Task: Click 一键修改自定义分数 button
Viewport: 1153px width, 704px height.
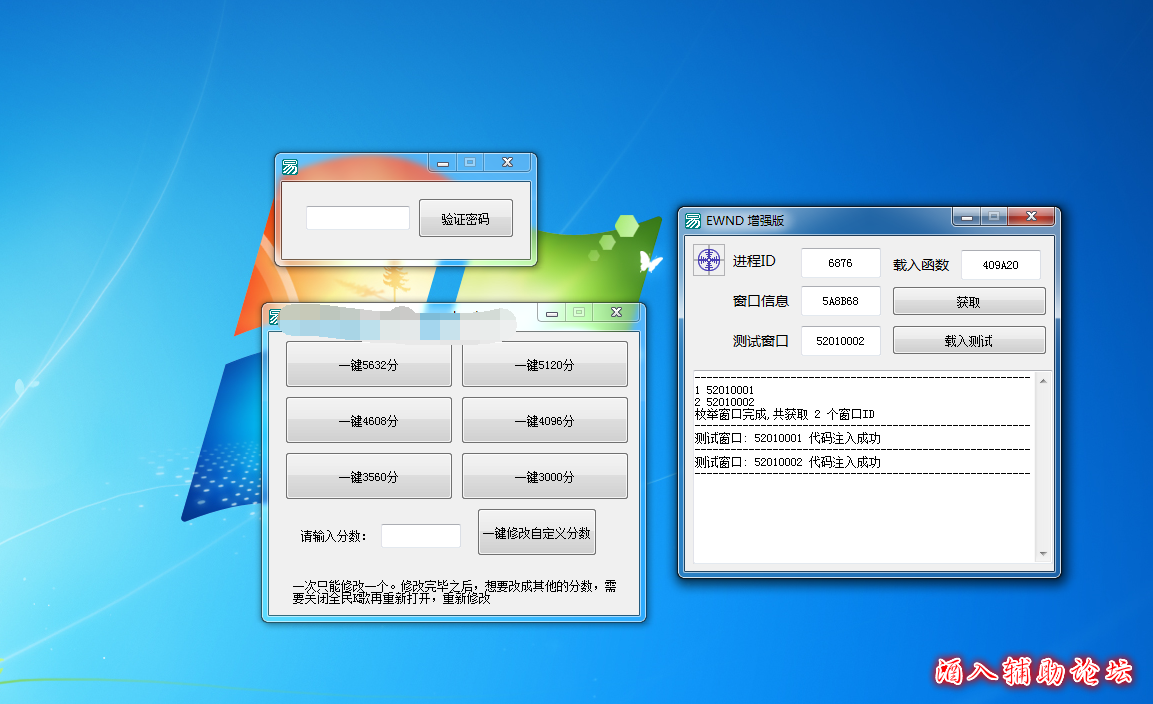Action: pyautogui.click(x=537, y=533)
